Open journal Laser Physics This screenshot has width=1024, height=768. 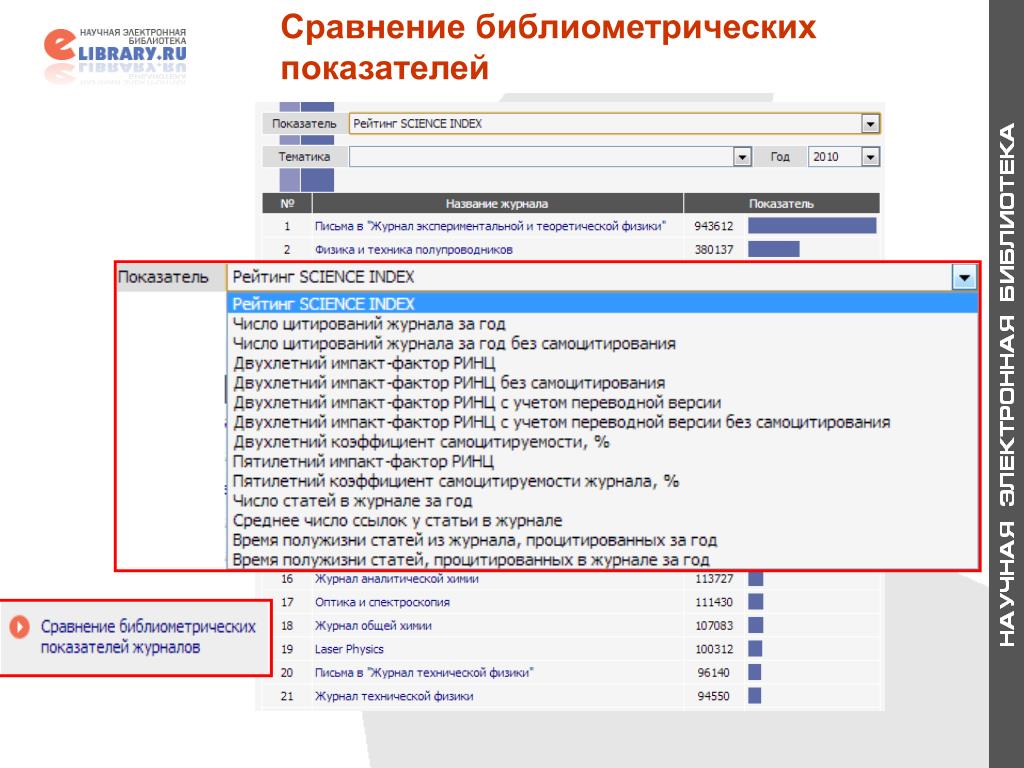coord(349,649)
